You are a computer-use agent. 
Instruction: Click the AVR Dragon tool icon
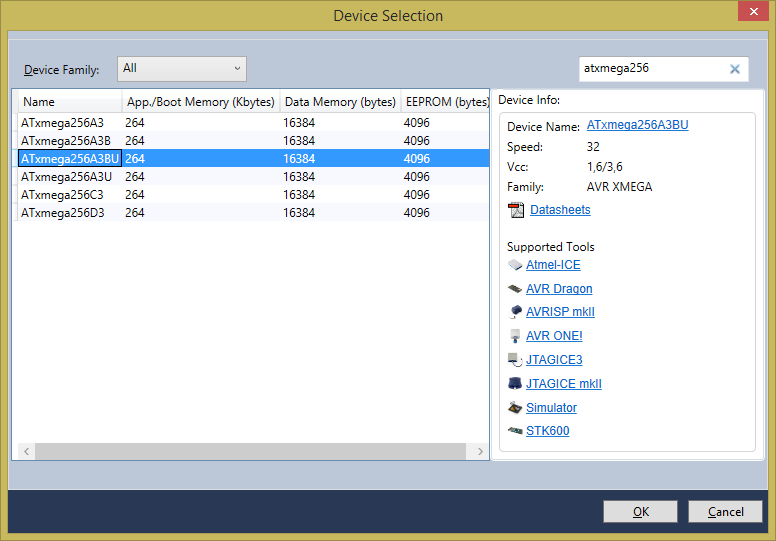pos(515,289)
